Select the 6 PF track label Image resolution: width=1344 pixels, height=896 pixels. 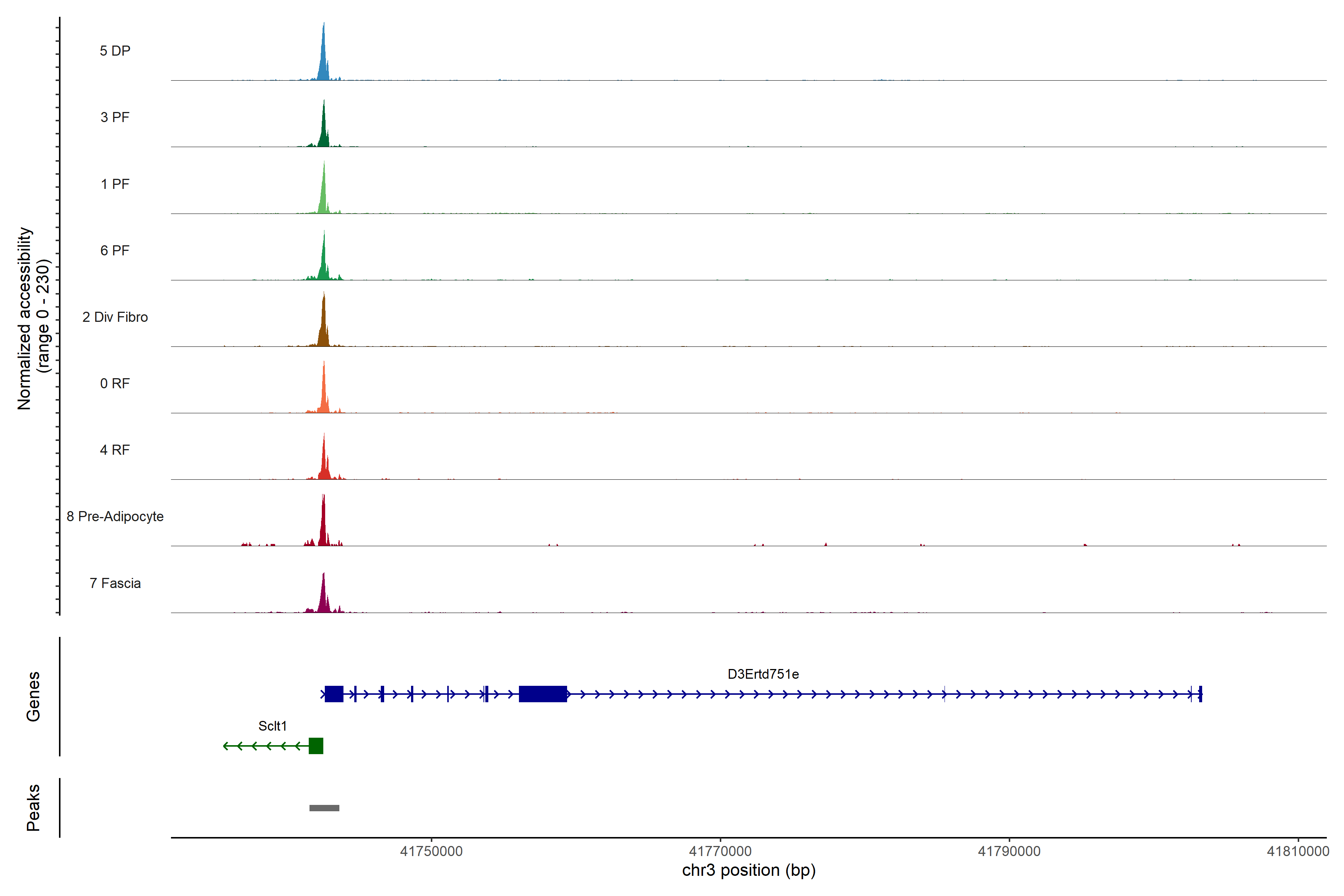[115, 250]
